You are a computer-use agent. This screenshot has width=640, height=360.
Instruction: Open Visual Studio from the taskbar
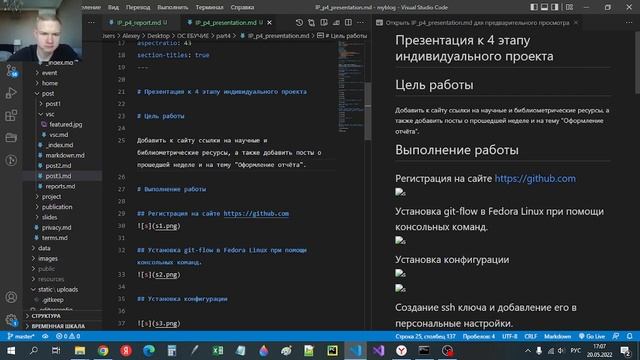tap(378, 351)
